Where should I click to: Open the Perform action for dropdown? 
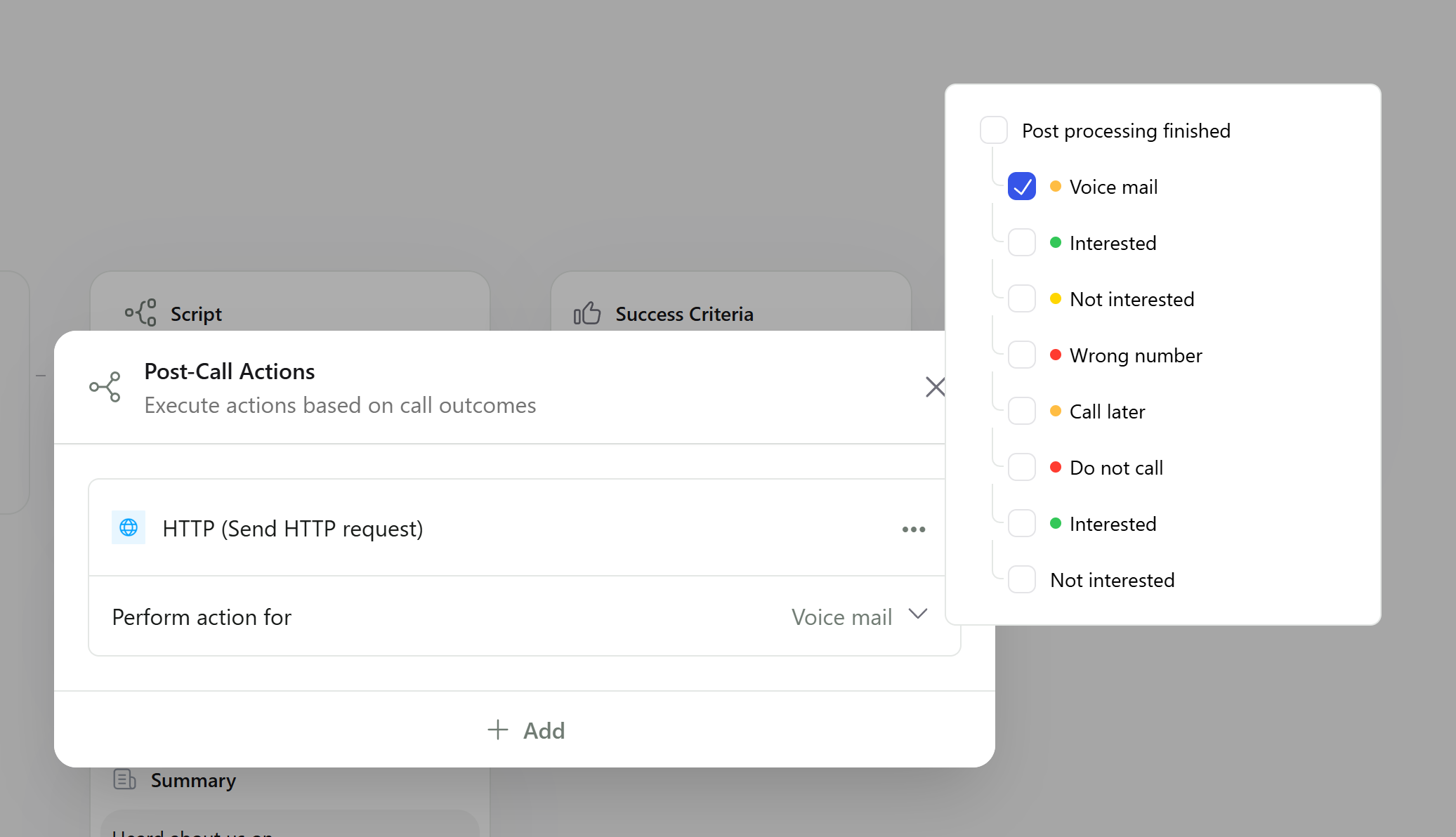pos(860,617)
